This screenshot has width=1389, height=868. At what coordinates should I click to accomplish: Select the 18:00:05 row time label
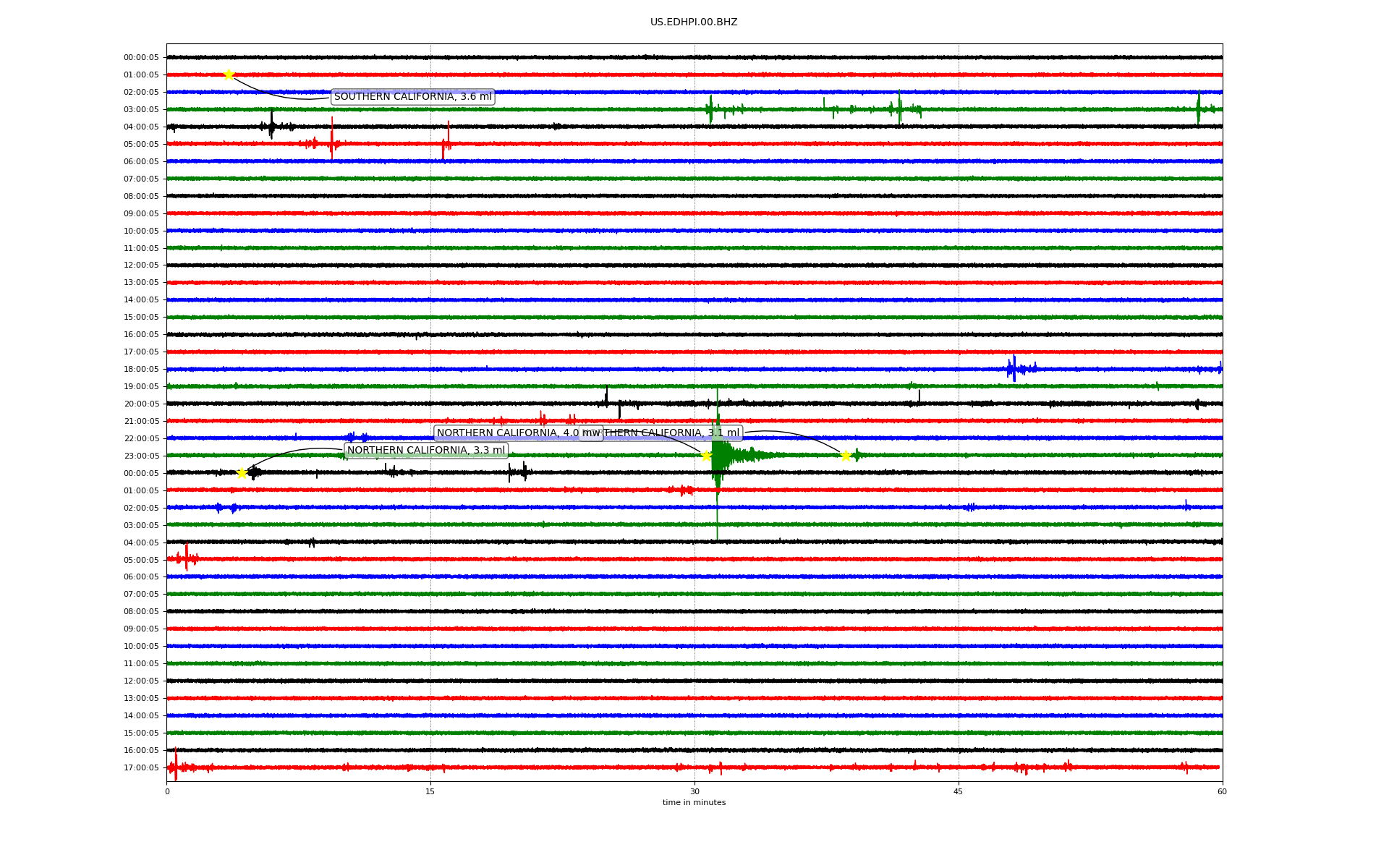click(x=141, y=370)
